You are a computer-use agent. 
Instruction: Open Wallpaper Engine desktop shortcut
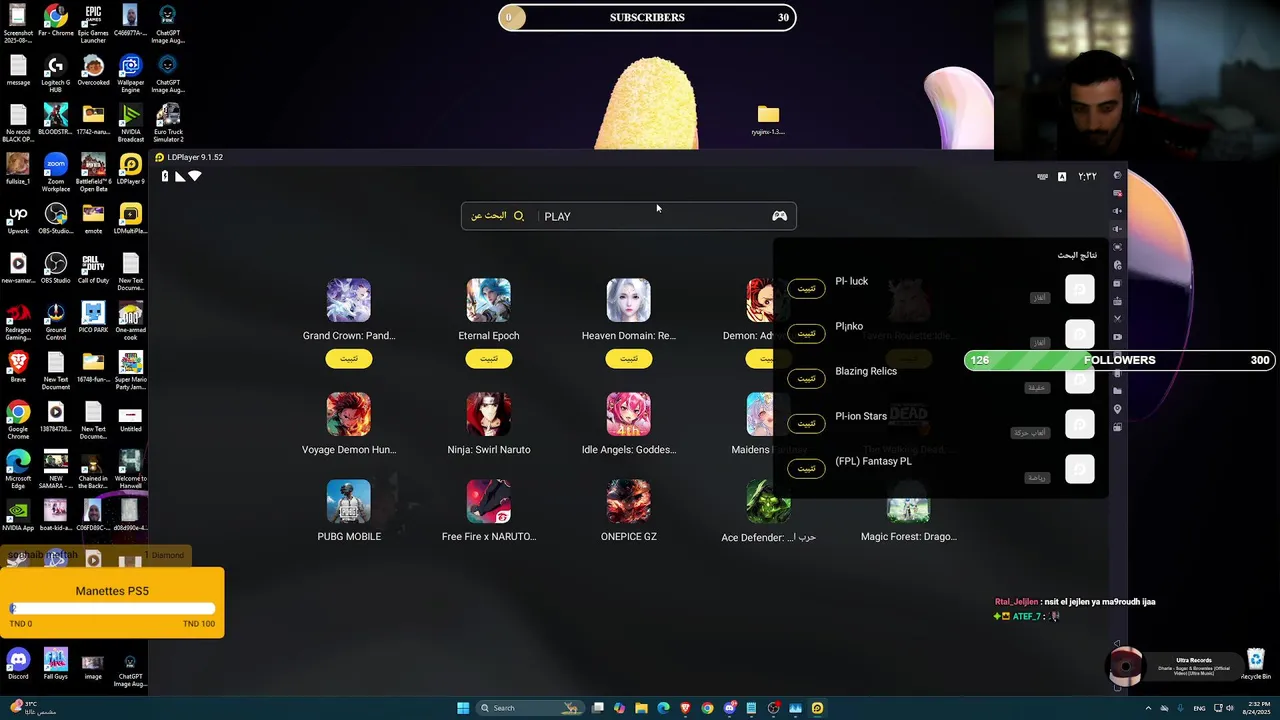pos(130,74)
